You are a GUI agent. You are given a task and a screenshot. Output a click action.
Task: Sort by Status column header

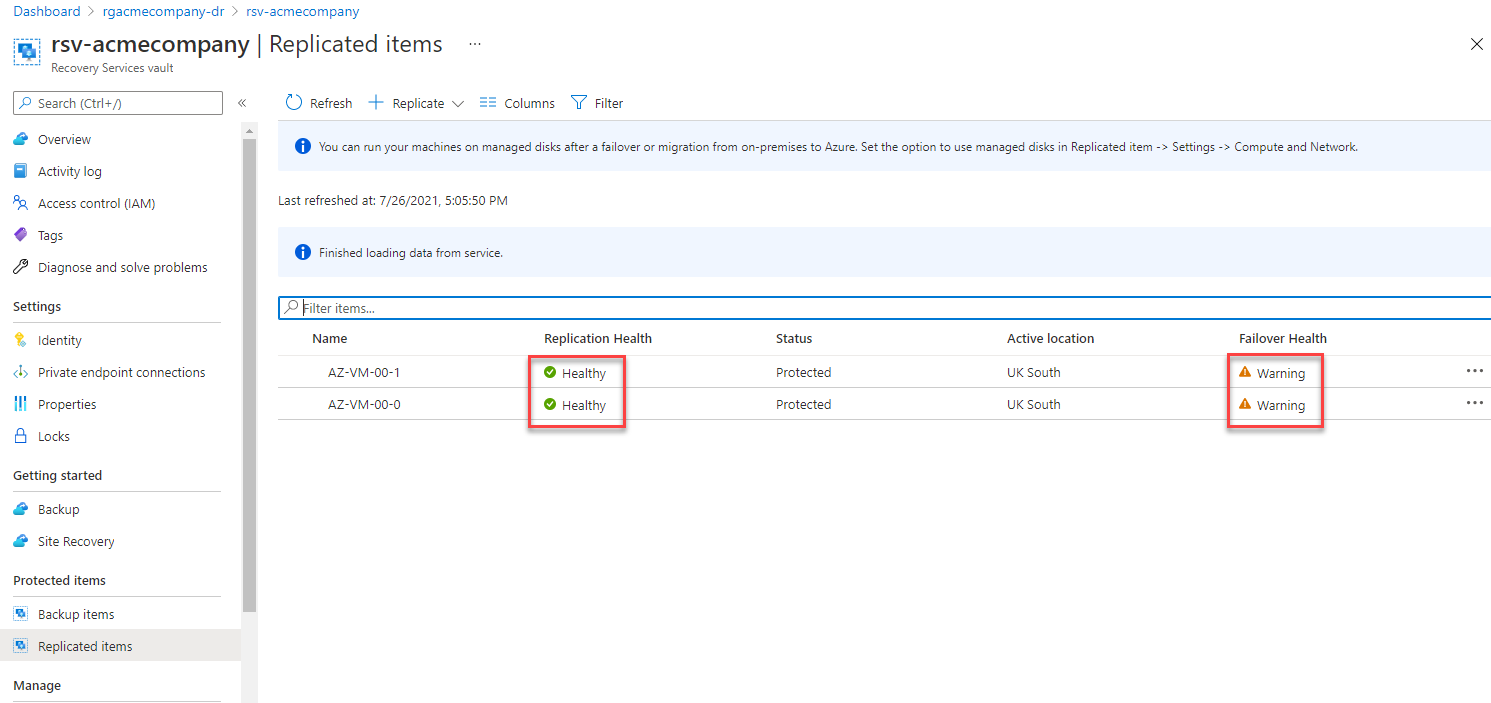point(794,338)
